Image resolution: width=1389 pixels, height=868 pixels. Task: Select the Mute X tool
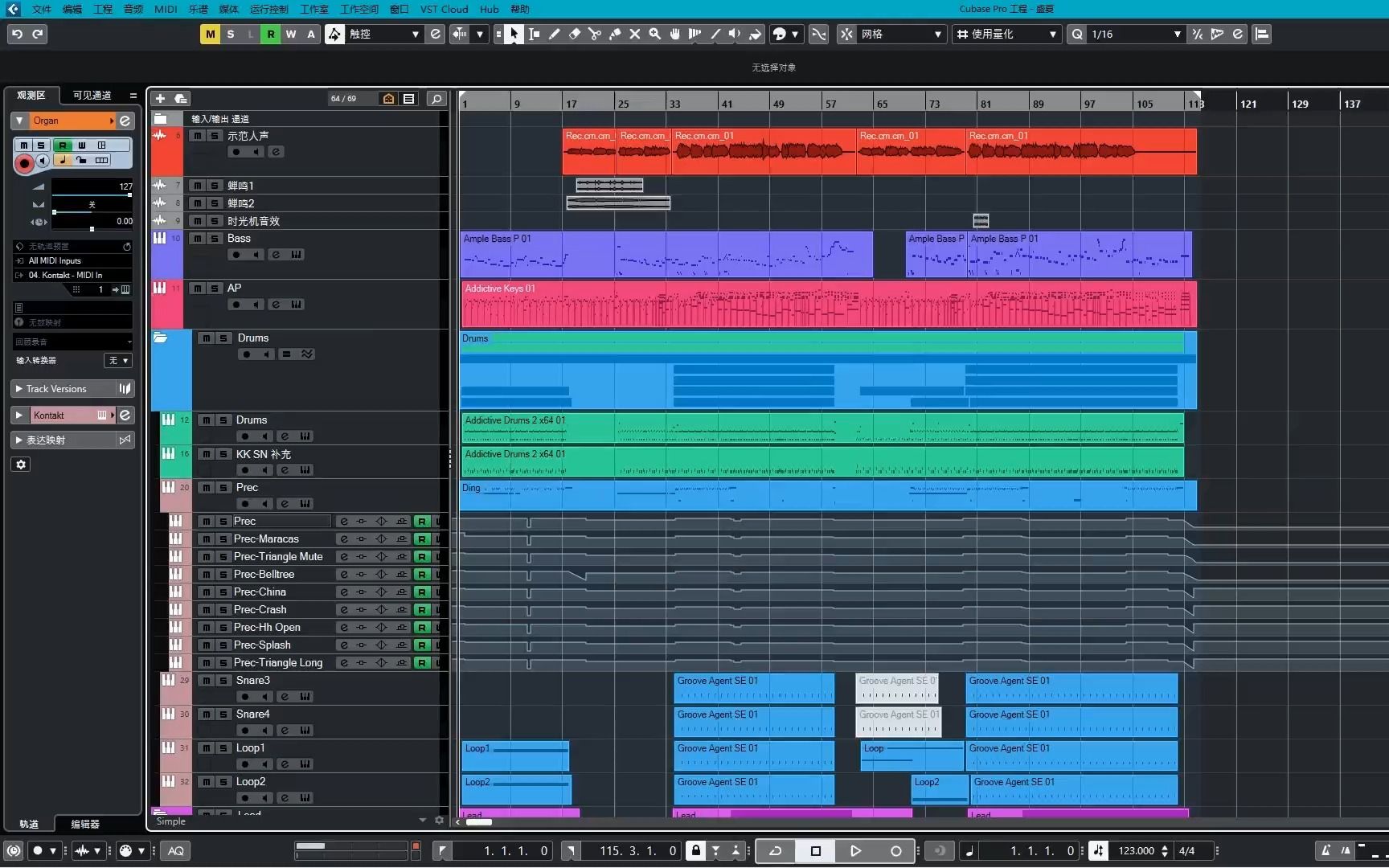coord(634,34)
